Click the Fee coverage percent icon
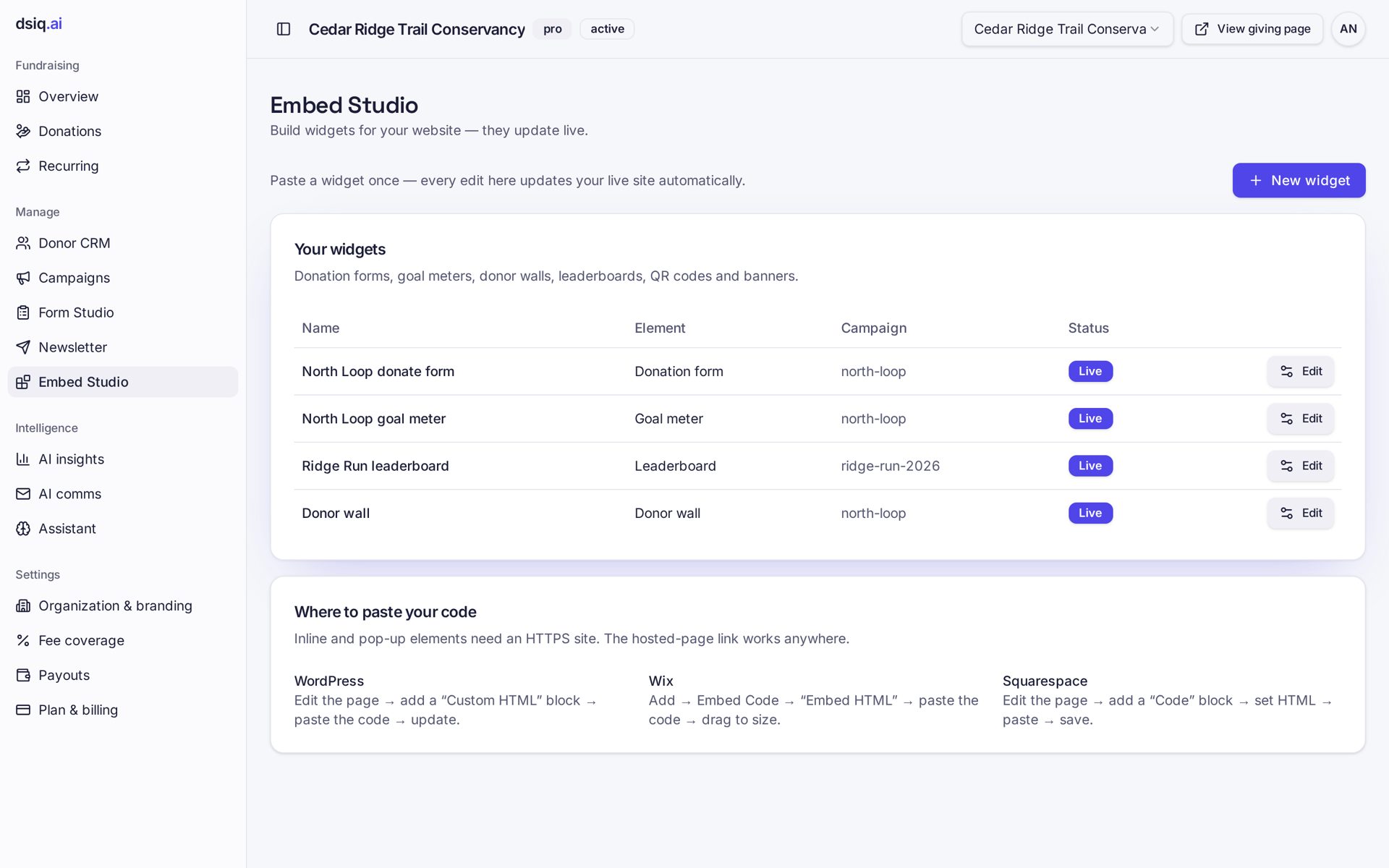 pos(23,640)
